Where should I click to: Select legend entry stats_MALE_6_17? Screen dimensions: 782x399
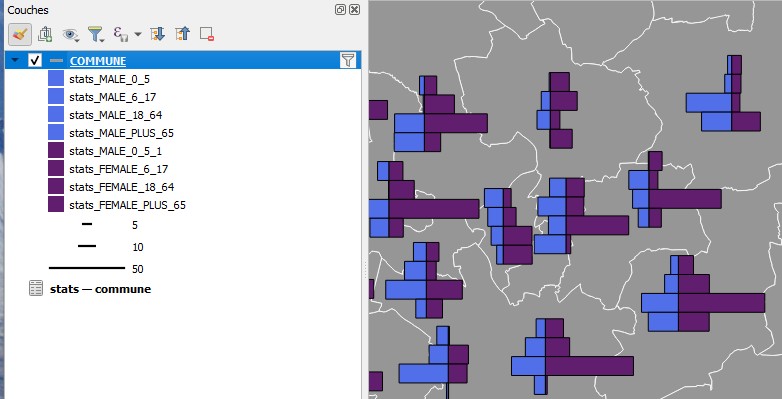pyautogui.click(x=113, y=97)
